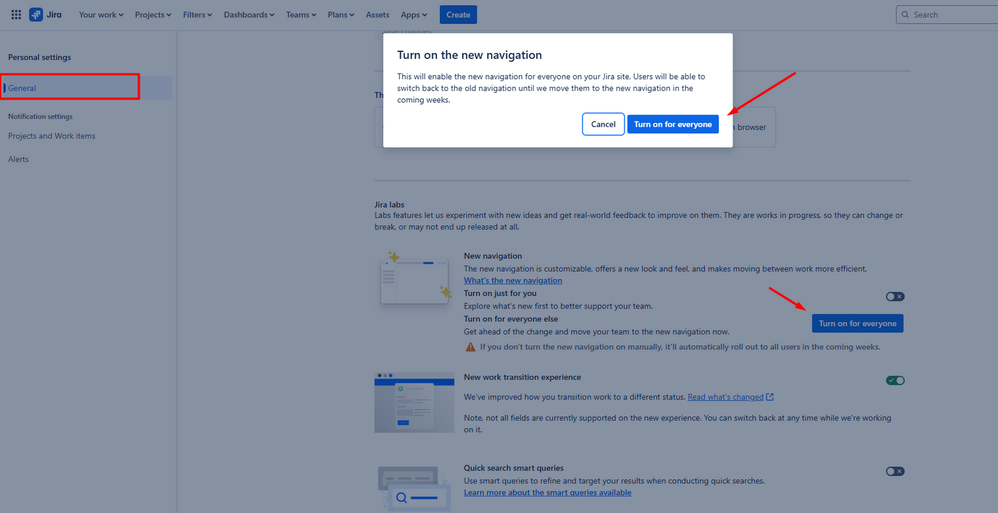Image resolution: width=998 pixels, height=513 pixels.
Task: Click the Search input field
Action: click(x=947, y=15)
